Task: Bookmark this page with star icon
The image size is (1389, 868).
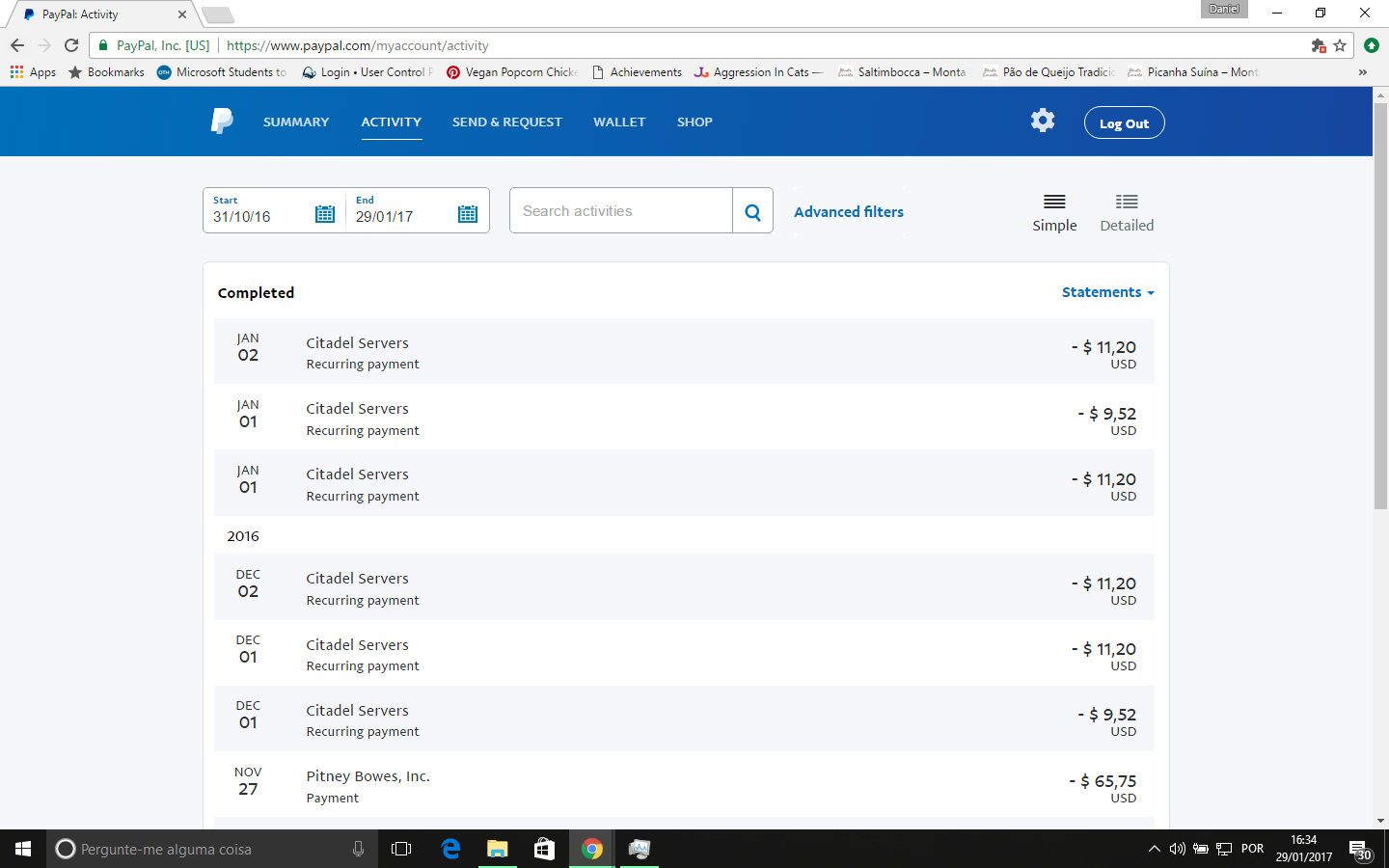Action: pos(1340,45)
